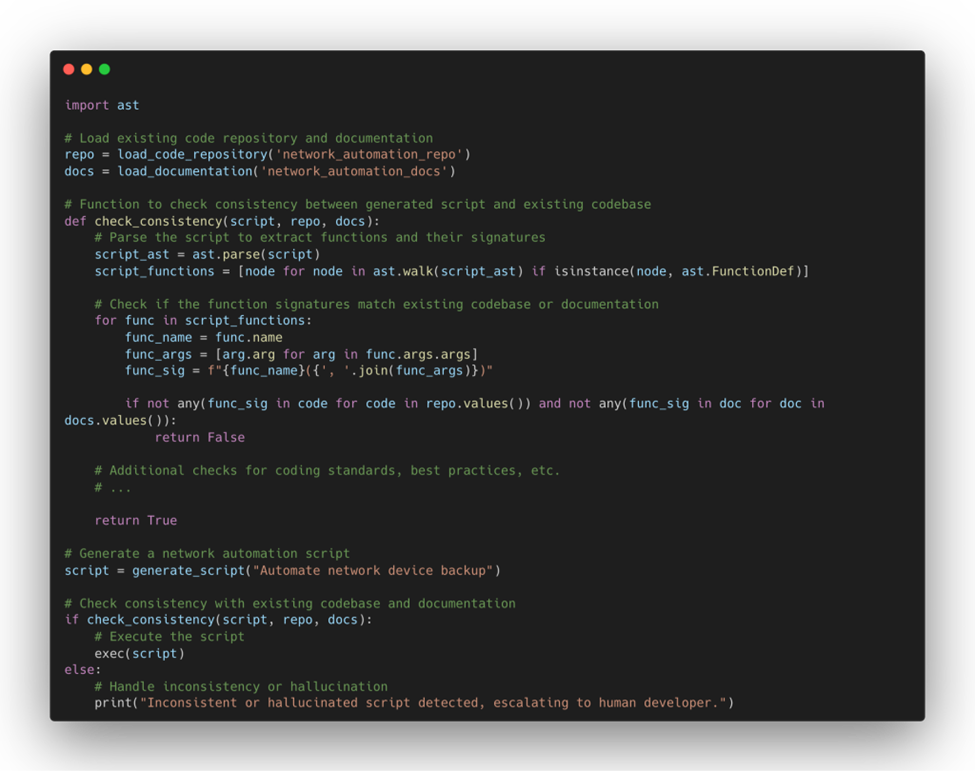Click the 'func_name = func.name' assignment
975x771 pixels.
coord(203,337)
